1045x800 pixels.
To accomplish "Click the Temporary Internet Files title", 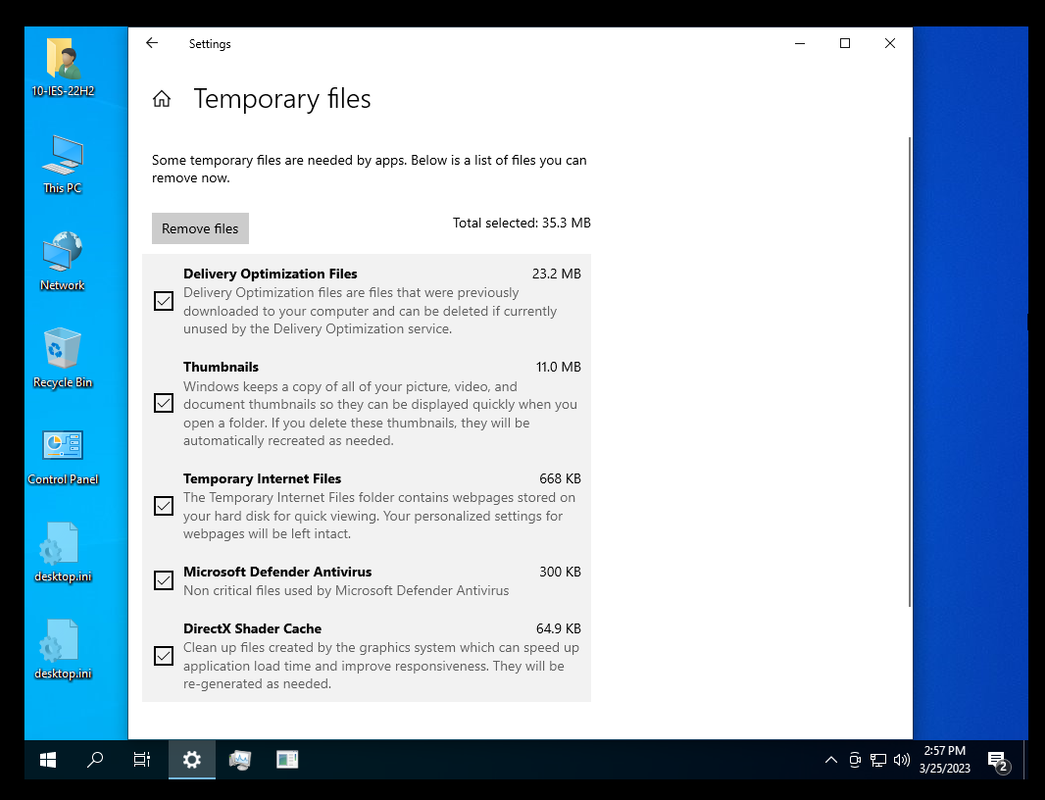I will pyautogui.click(x=262, y=479).
